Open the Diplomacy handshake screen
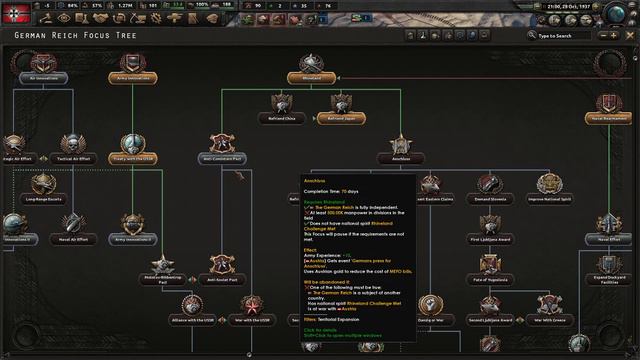This screenshot has width=640, height=360. point(100,18)
